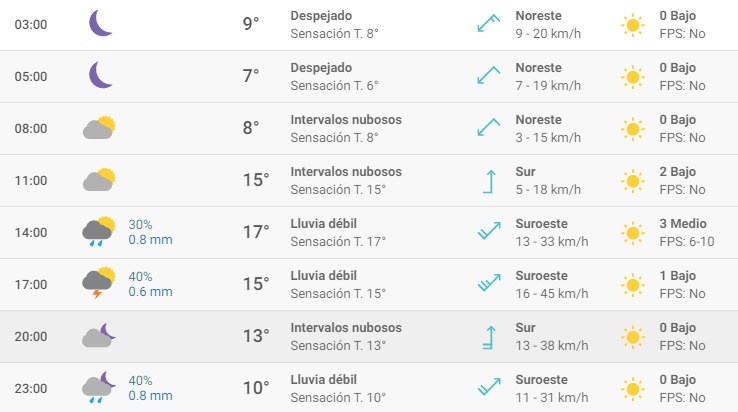
Task: Click the moon icon at 03:00
Action: click(100, 24)
